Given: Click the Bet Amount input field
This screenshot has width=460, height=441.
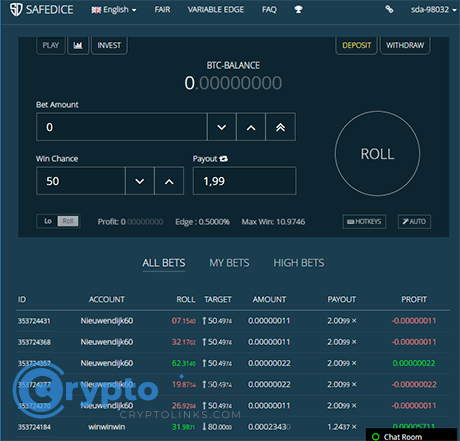Looking at the screenshot, I should (122, 127).
